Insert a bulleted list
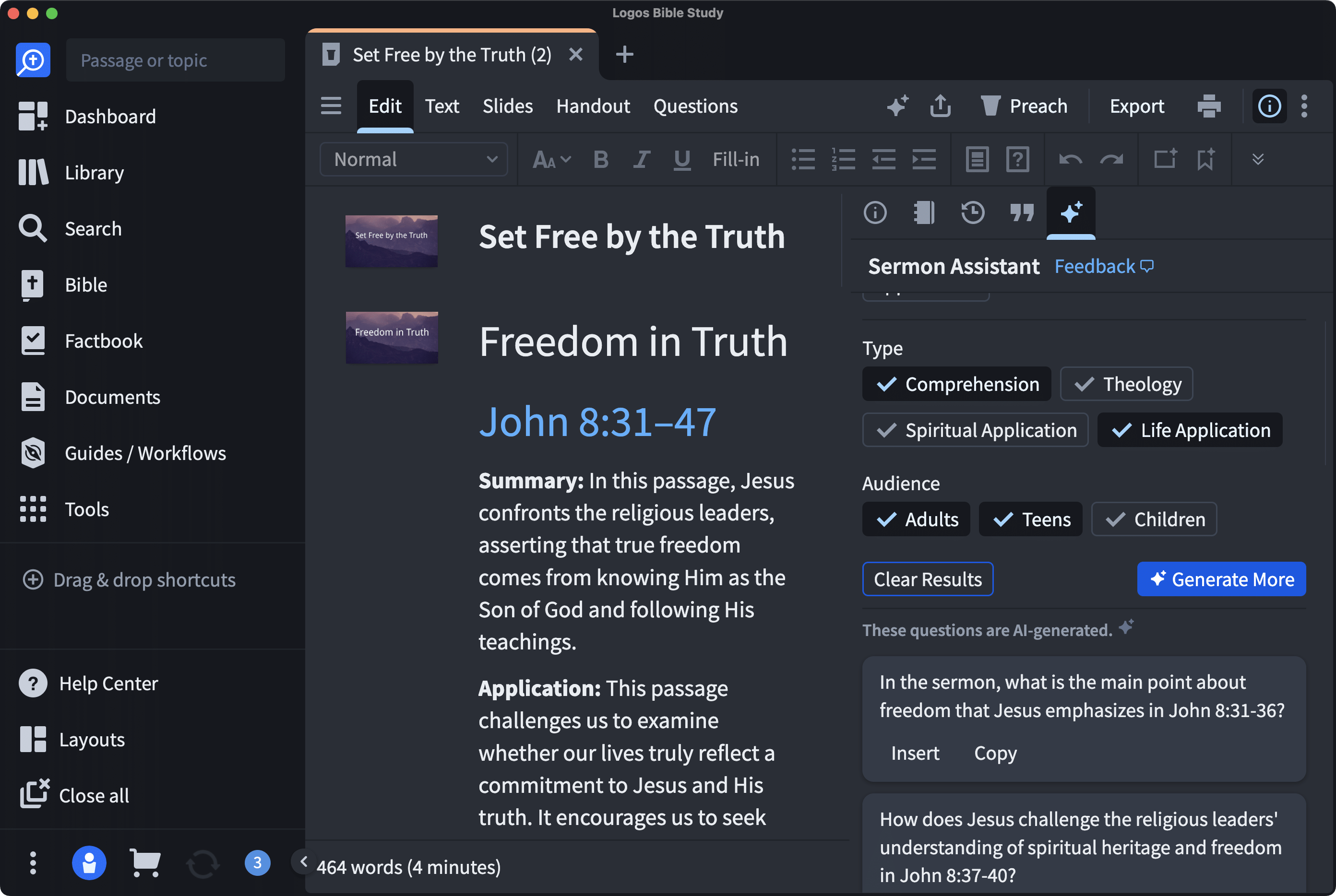This screenshot has width=1336, height=896. tap(803, 159)
